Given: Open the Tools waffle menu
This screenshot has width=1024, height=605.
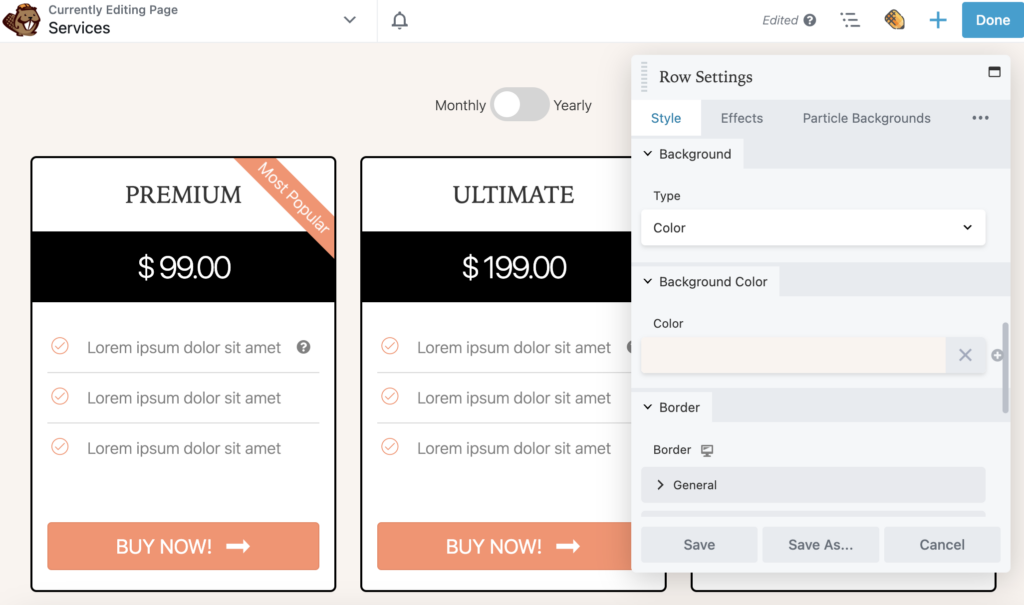Looking at the screenshot, I should [x=894, y=19].
